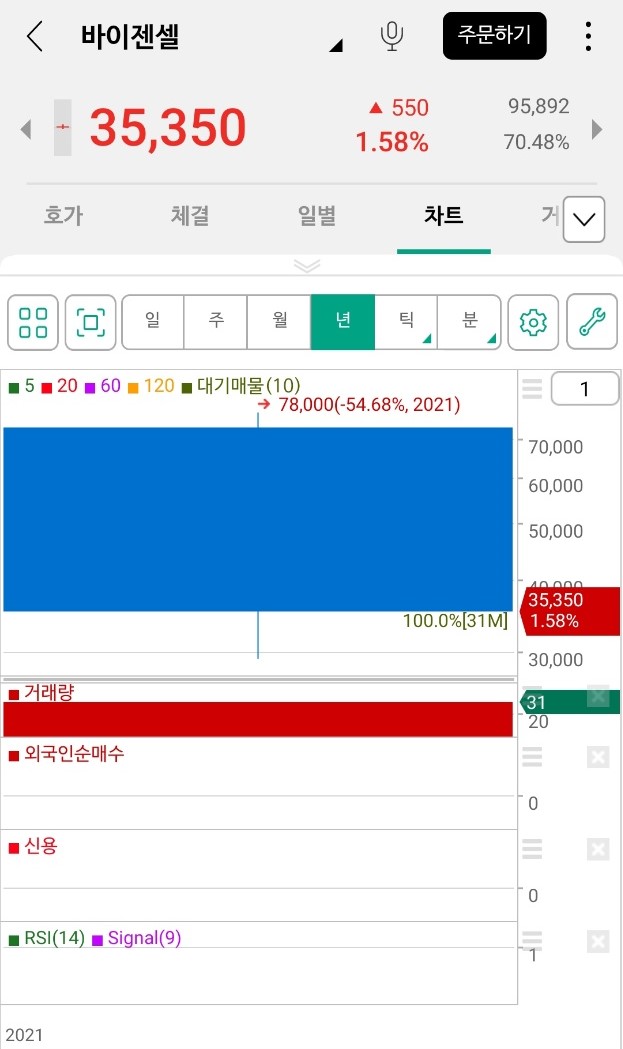Tap the moving average 5 legend
623x1049 pixels.
pyautogui.click(x=22, y=386)
